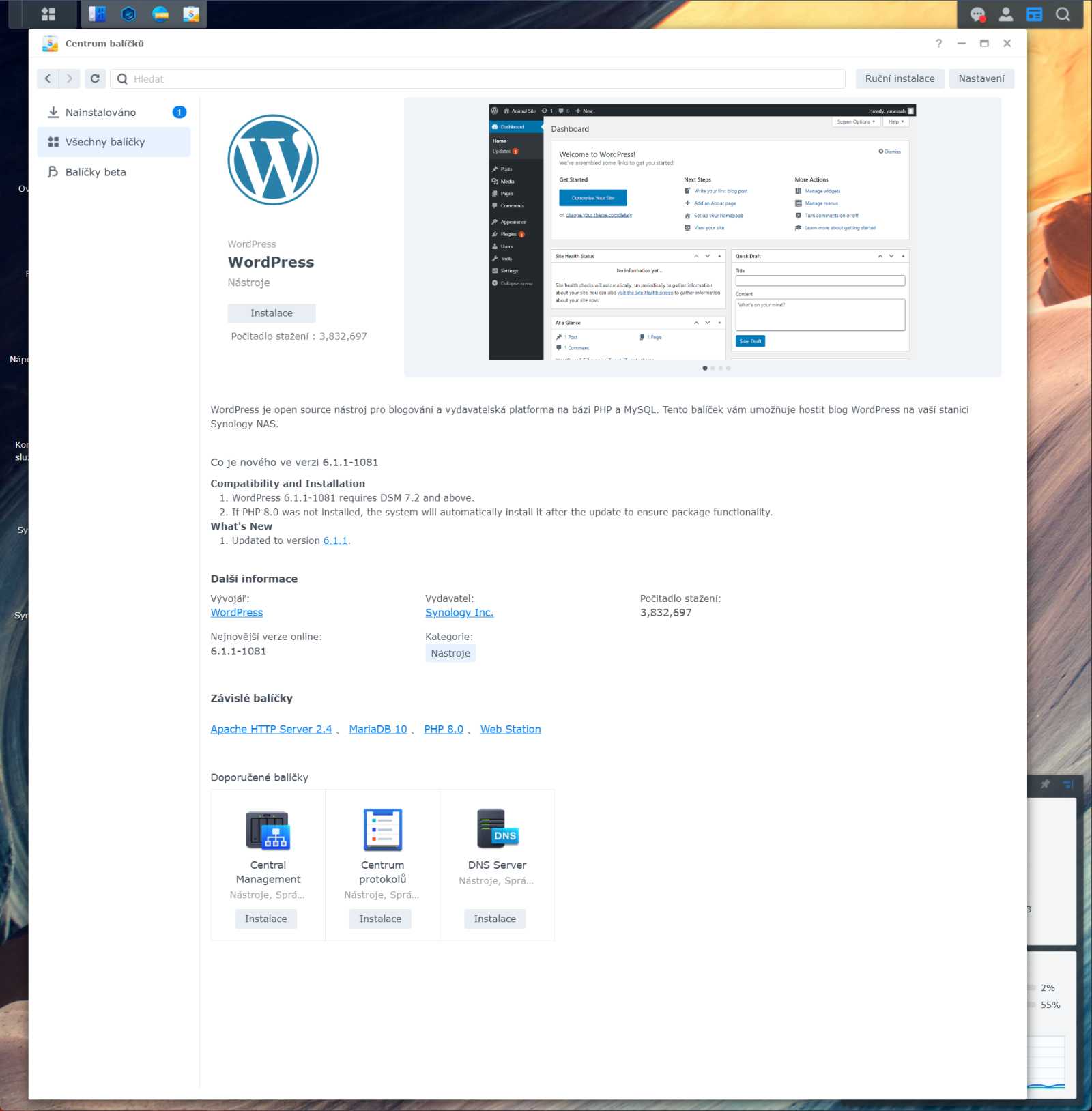This screenshot has width=1092, height=1111.
Task: Click the Centrum protokolů package icon
Action: click(x=382, y=830)
